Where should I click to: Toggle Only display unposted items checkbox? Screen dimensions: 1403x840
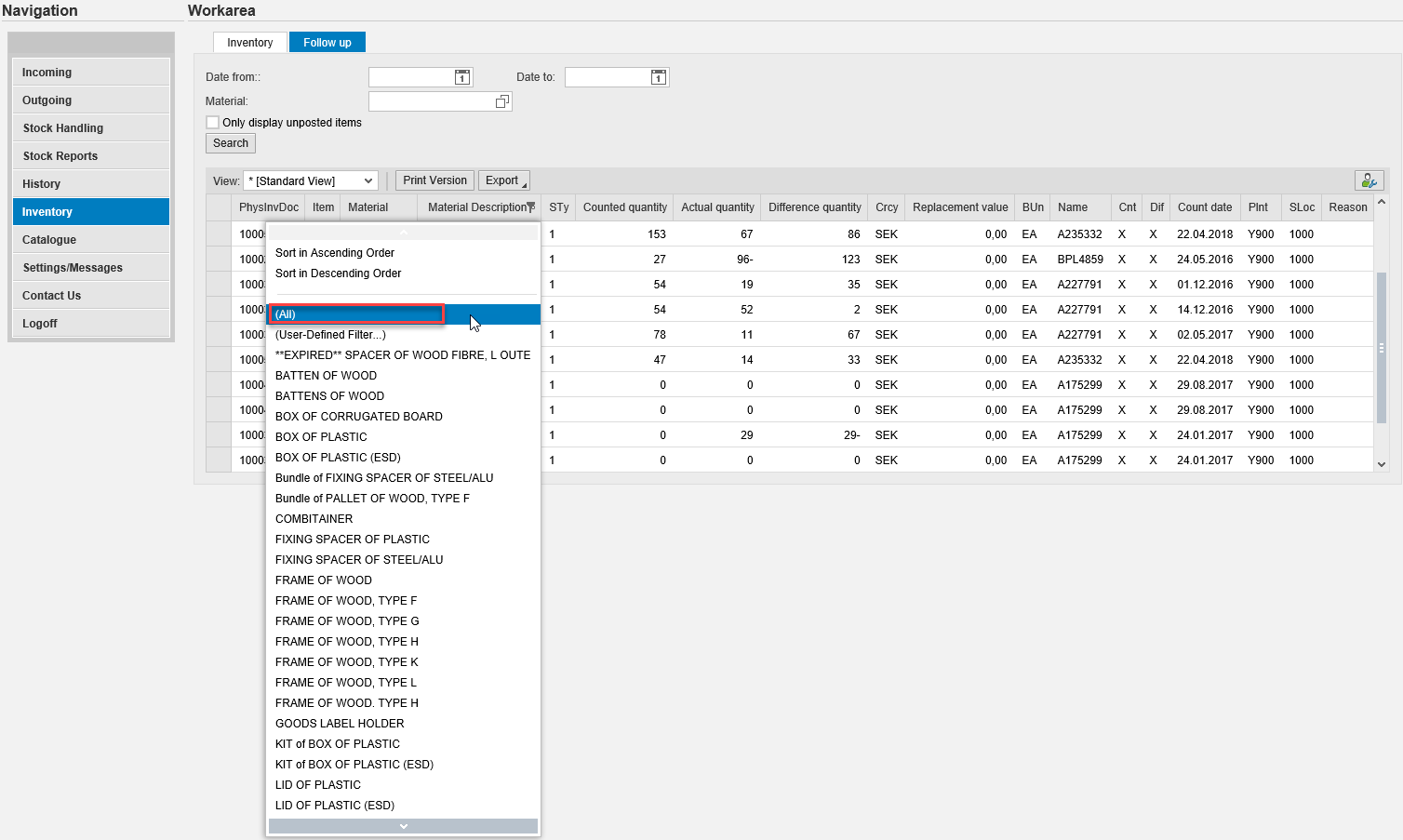coord(212,122)
